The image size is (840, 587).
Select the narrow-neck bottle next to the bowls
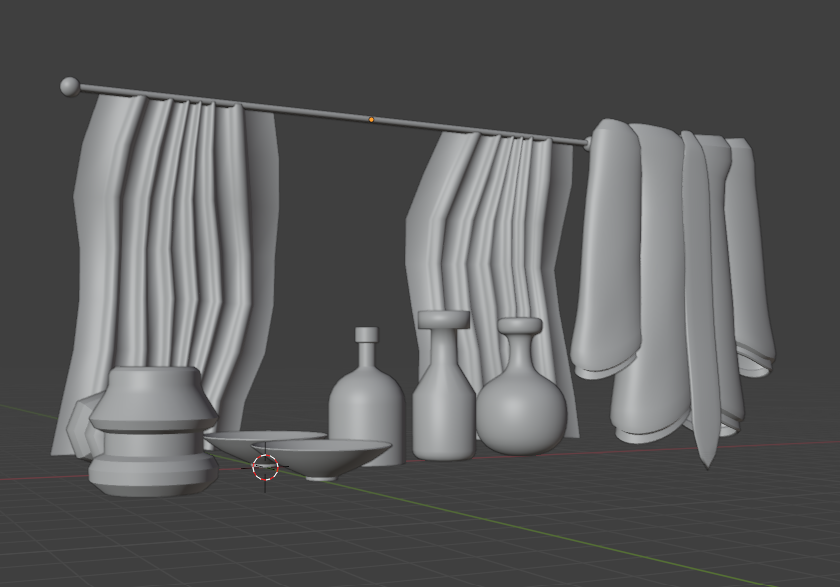[367, 396]
